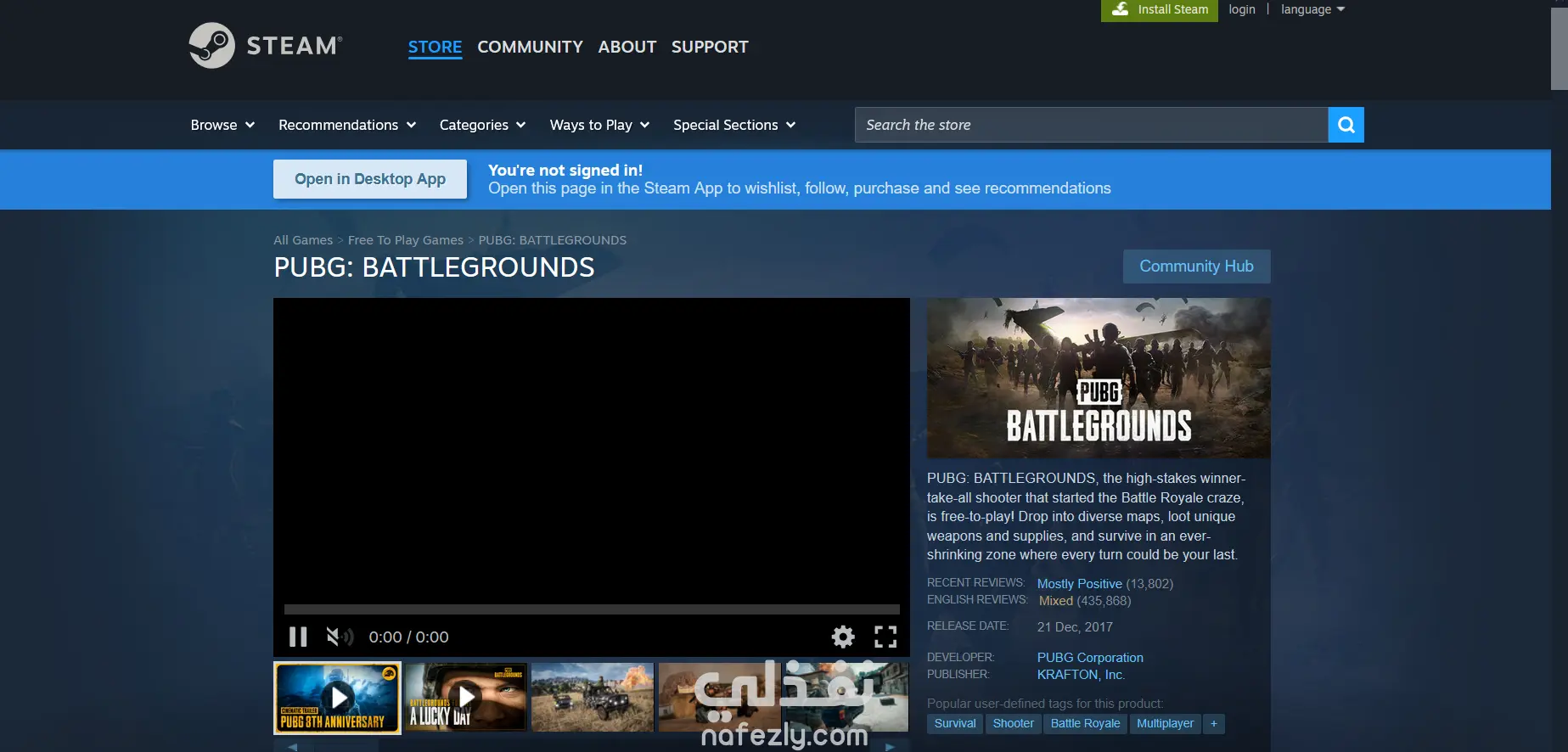Screen dimensions: 1568x752
Task: Enter fullscreen on the video player
Action: [885, 637]
